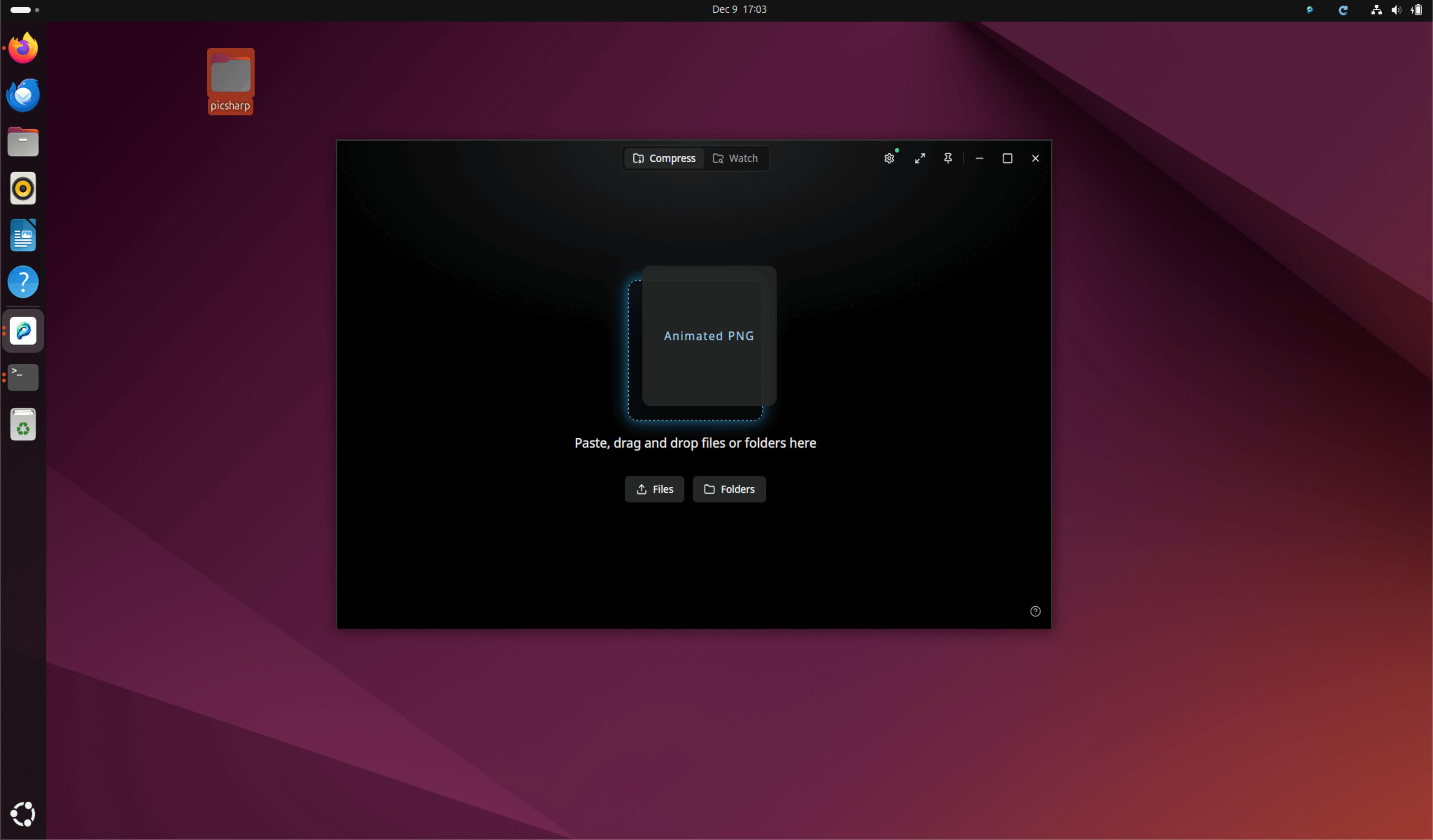Viewport: 1433px width, 840px height.
Task: Select the Compress tab
Action: (664, 159)
